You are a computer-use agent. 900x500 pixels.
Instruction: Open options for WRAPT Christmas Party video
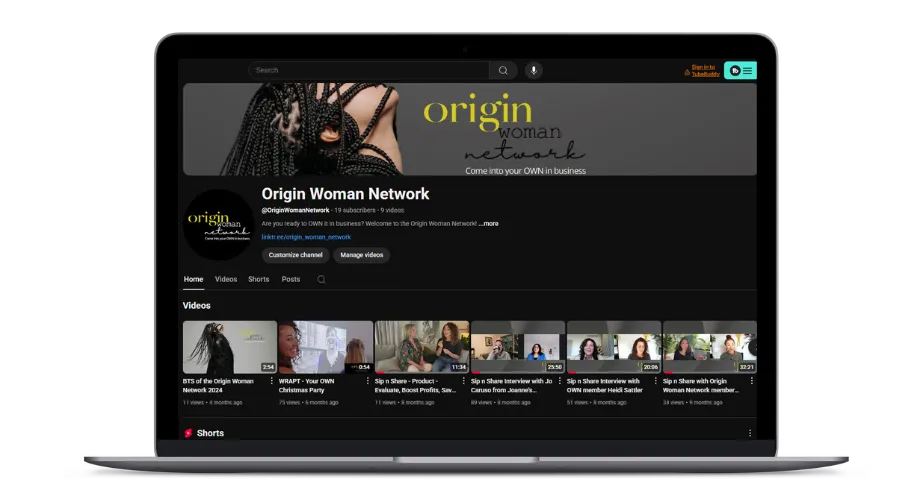click(x=367, y=381)
